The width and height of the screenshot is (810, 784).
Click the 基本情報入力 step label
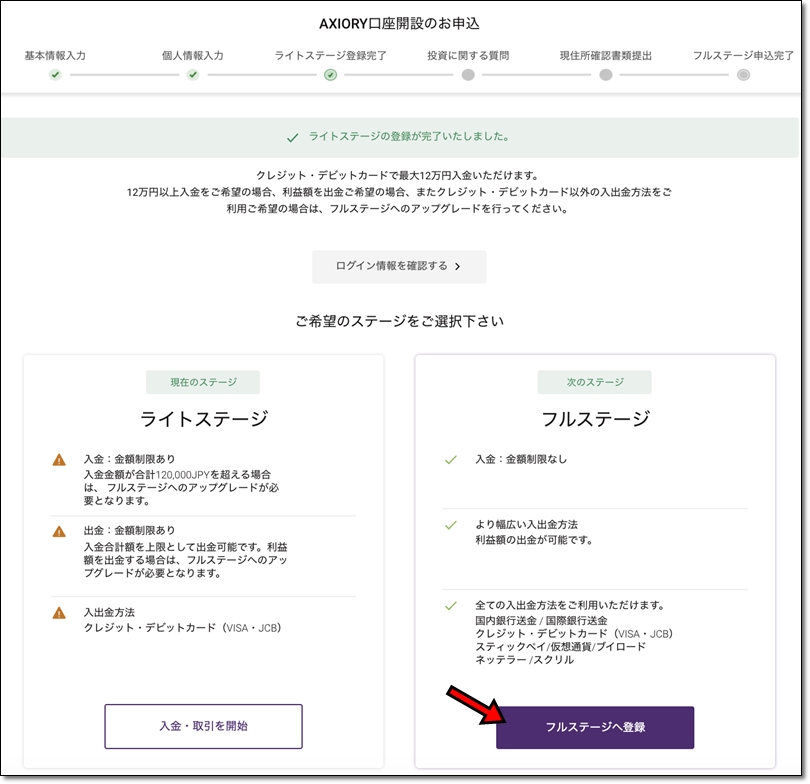55,55
